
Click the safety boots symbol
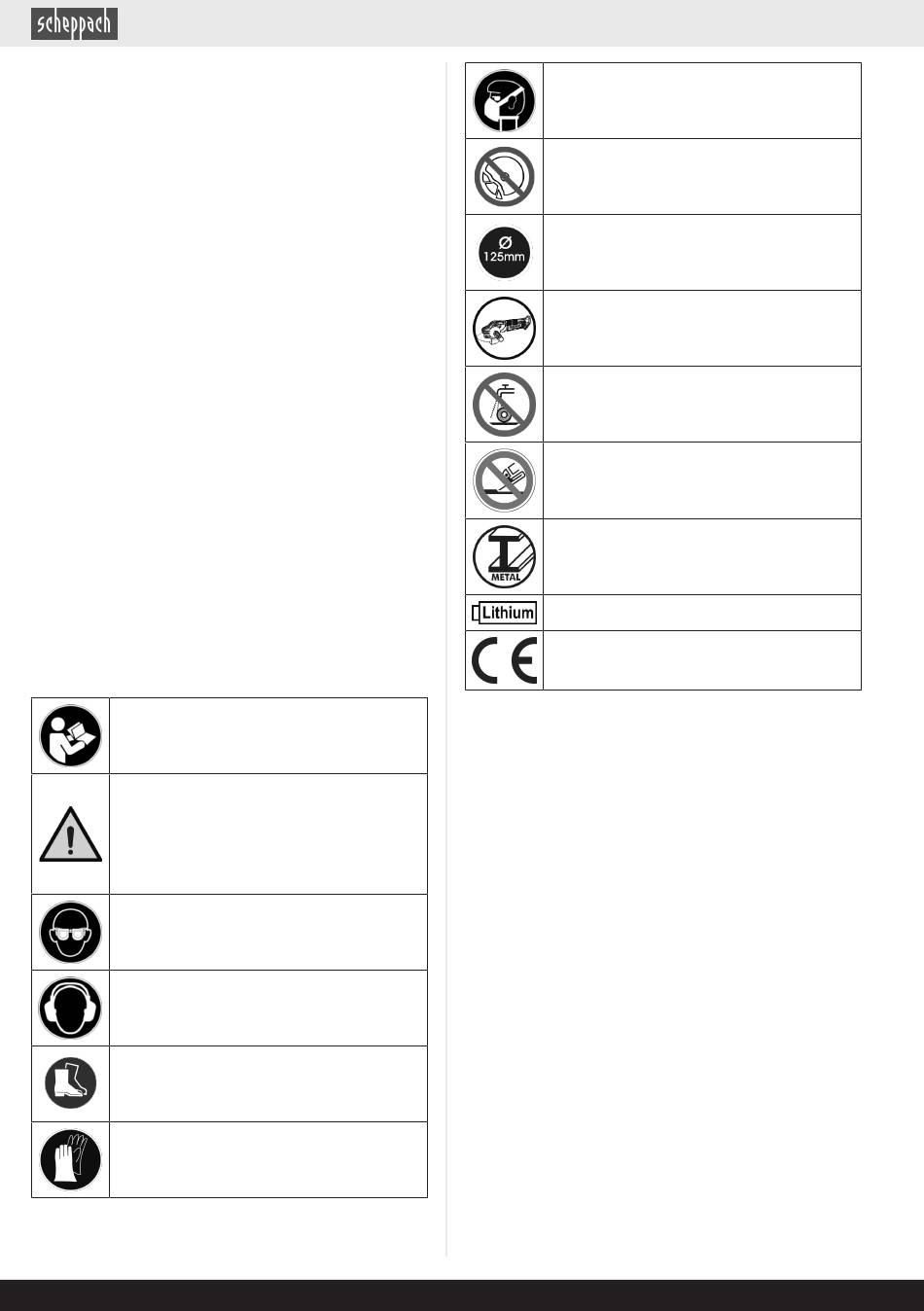pyautogui.click(x=70, y=1083)
